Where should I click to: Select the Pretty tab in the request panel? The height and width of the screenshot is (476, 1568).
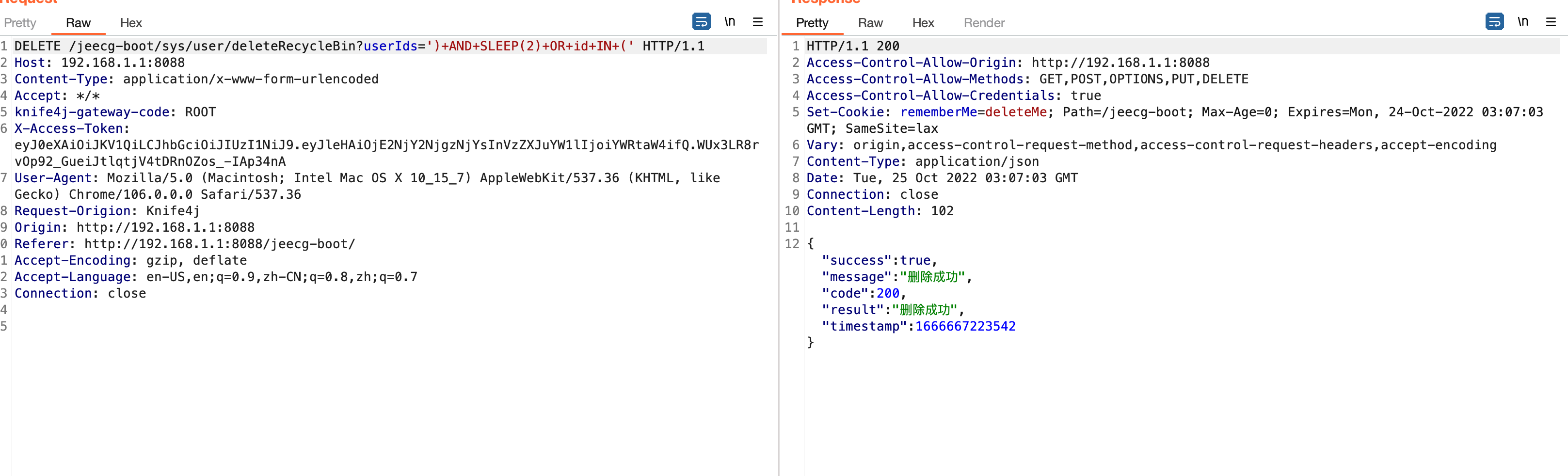click(x=20, y=23)
